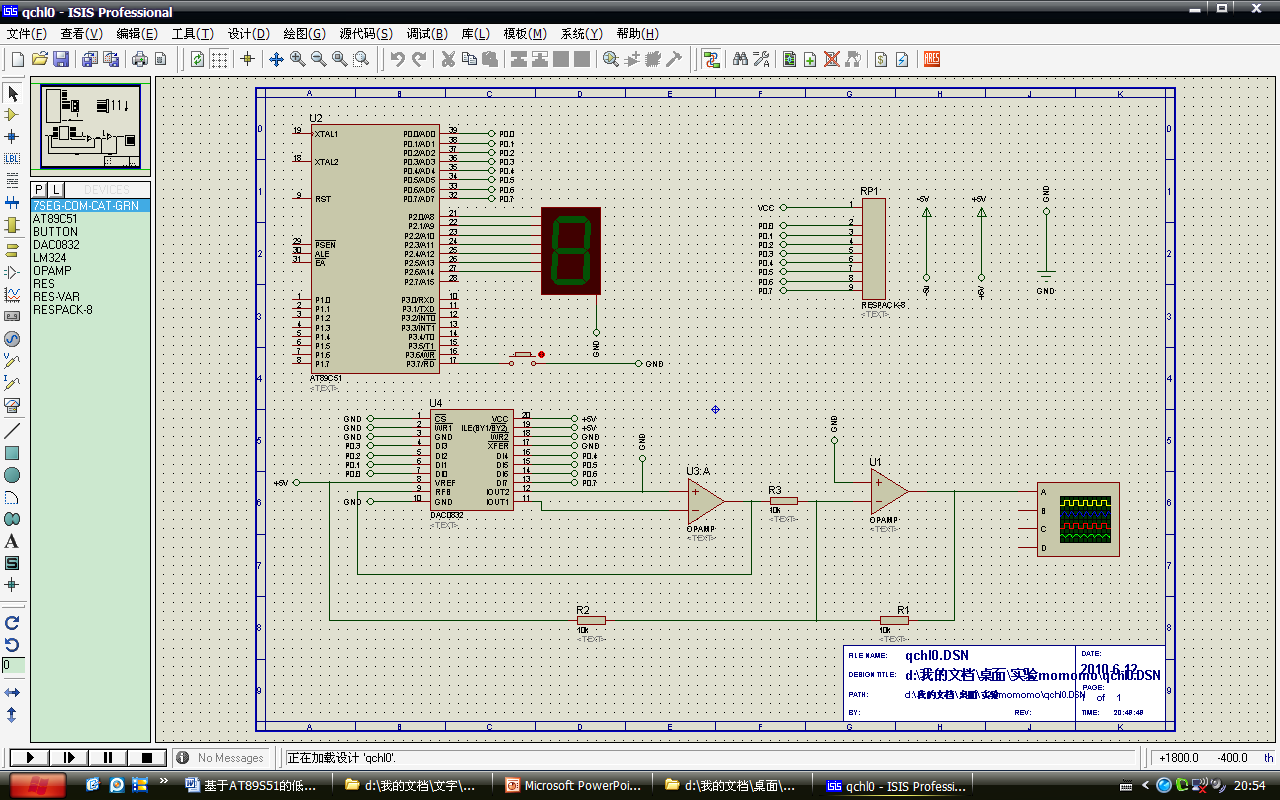Open property assignment tool
This screenshot has height=800, width=1280.
(x=761, y=59)
